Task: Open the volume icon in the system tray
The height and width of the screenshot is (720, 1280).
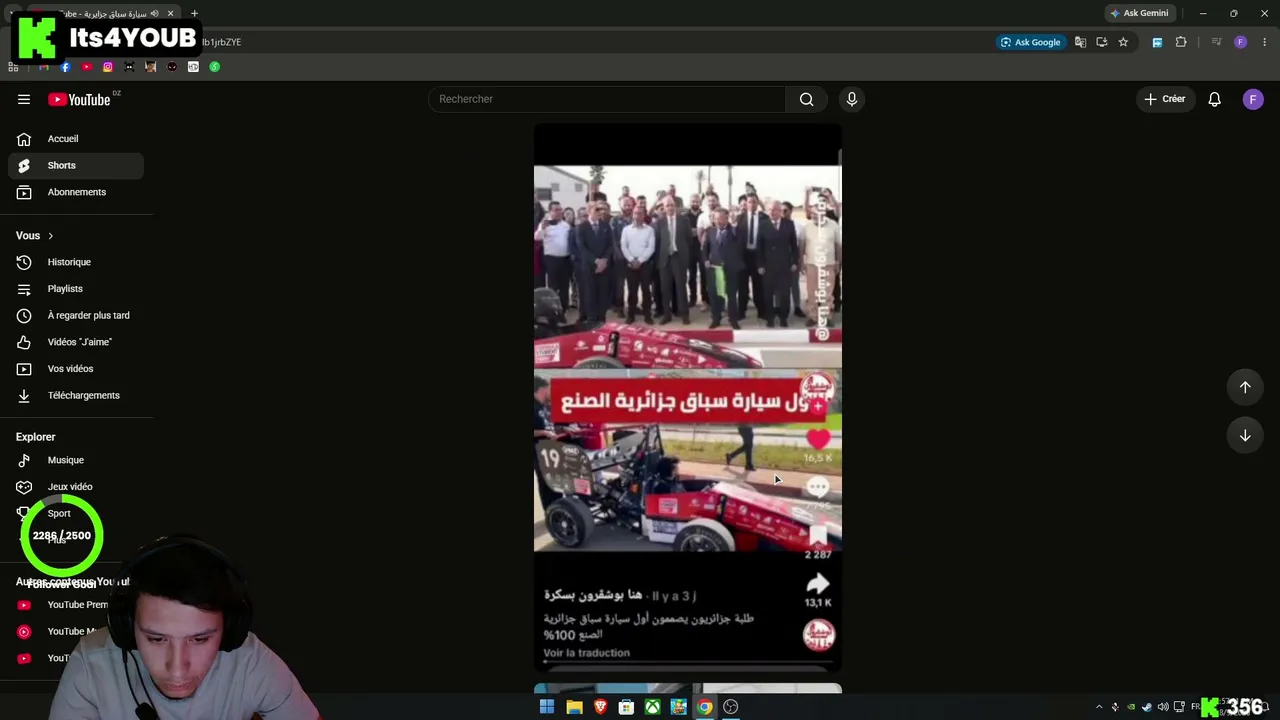Action: point(1163,707)
